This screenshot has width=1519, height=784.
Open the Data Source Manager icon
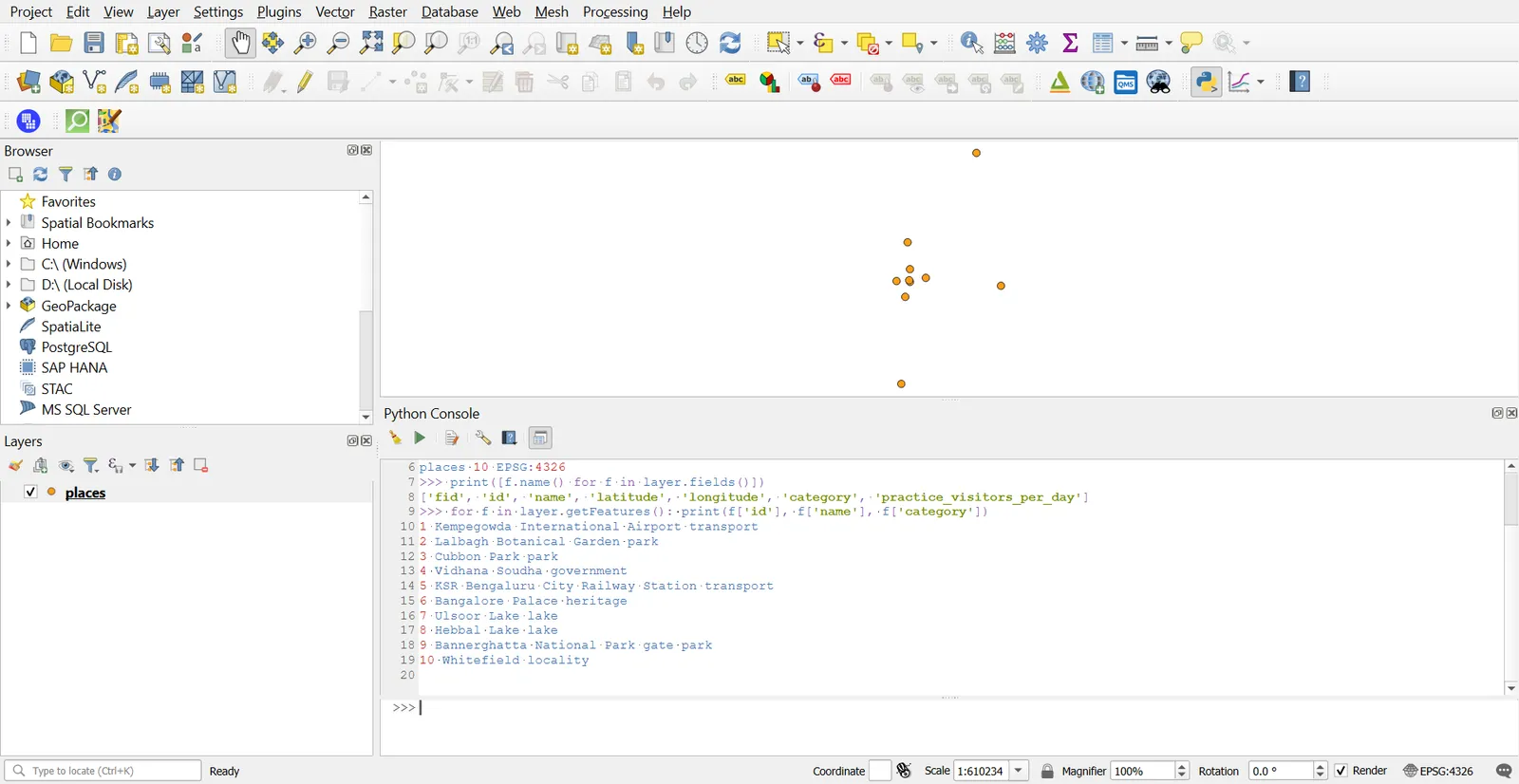click(x=28, y=83)
